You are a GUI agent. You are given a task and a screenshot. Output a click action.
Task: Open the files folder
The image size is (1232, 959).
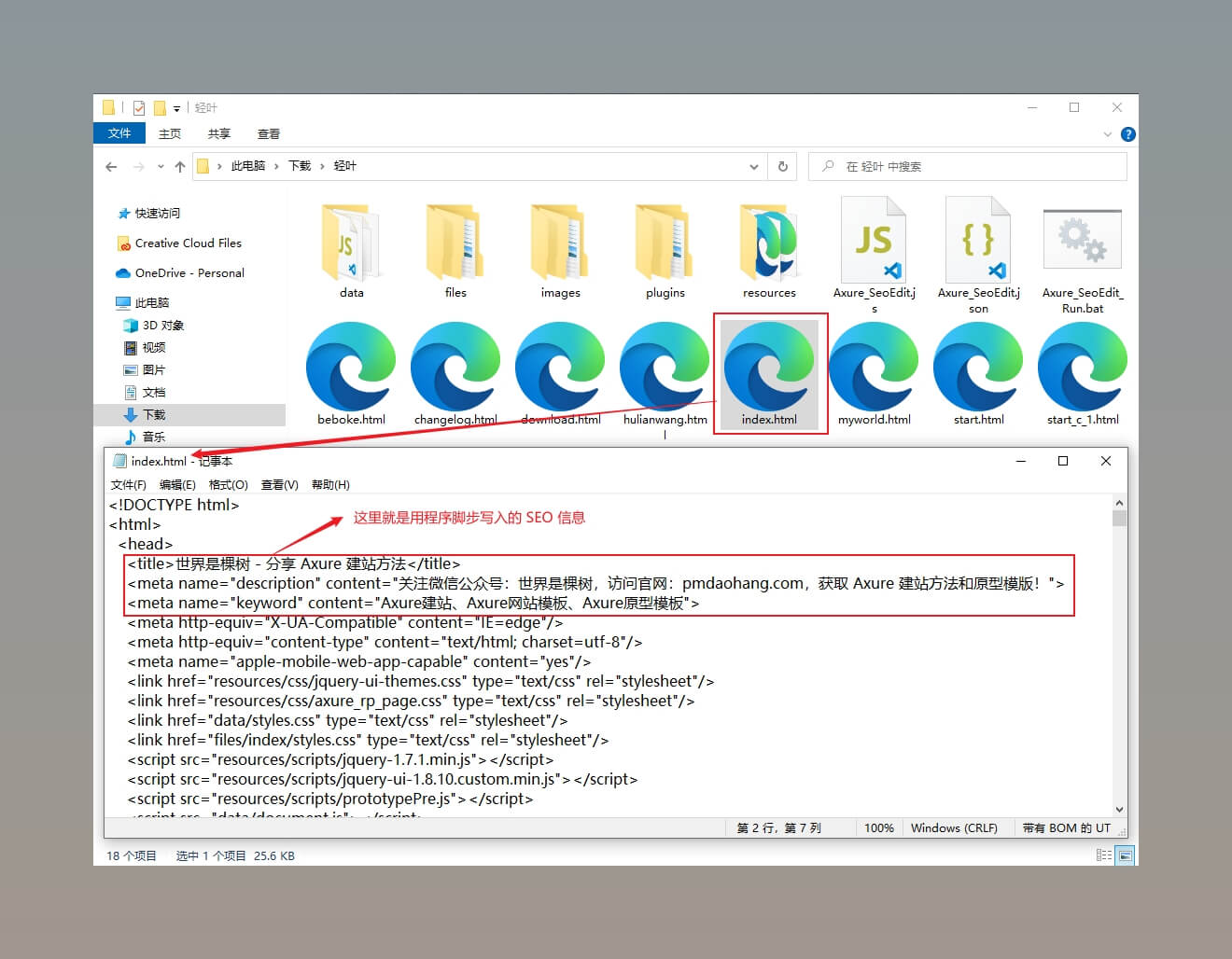pyautogui.click(x=455, y=250)
